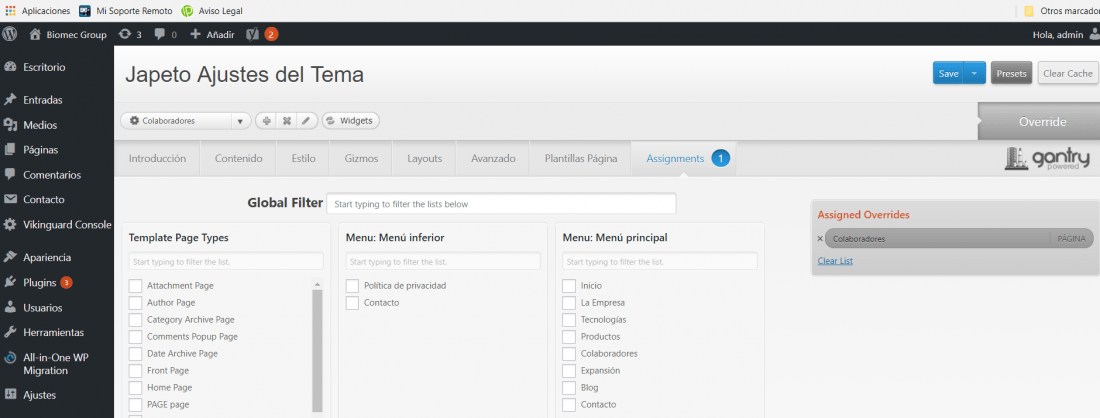Open Páginas in the sidebar
Screen dimensions: 1100x418
coord(41,149)
